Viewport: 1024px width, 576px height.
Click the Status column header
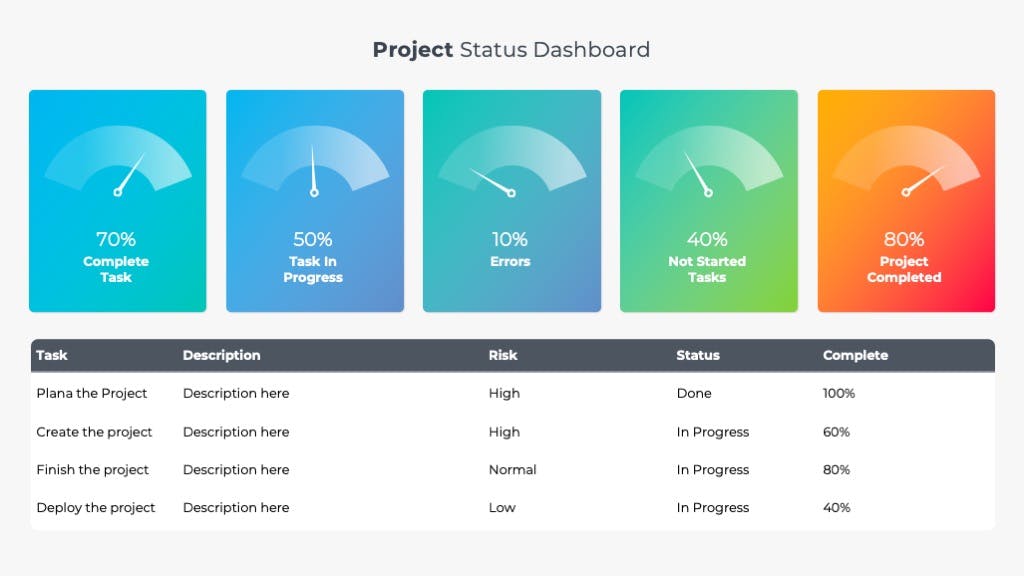click(697, 355)
